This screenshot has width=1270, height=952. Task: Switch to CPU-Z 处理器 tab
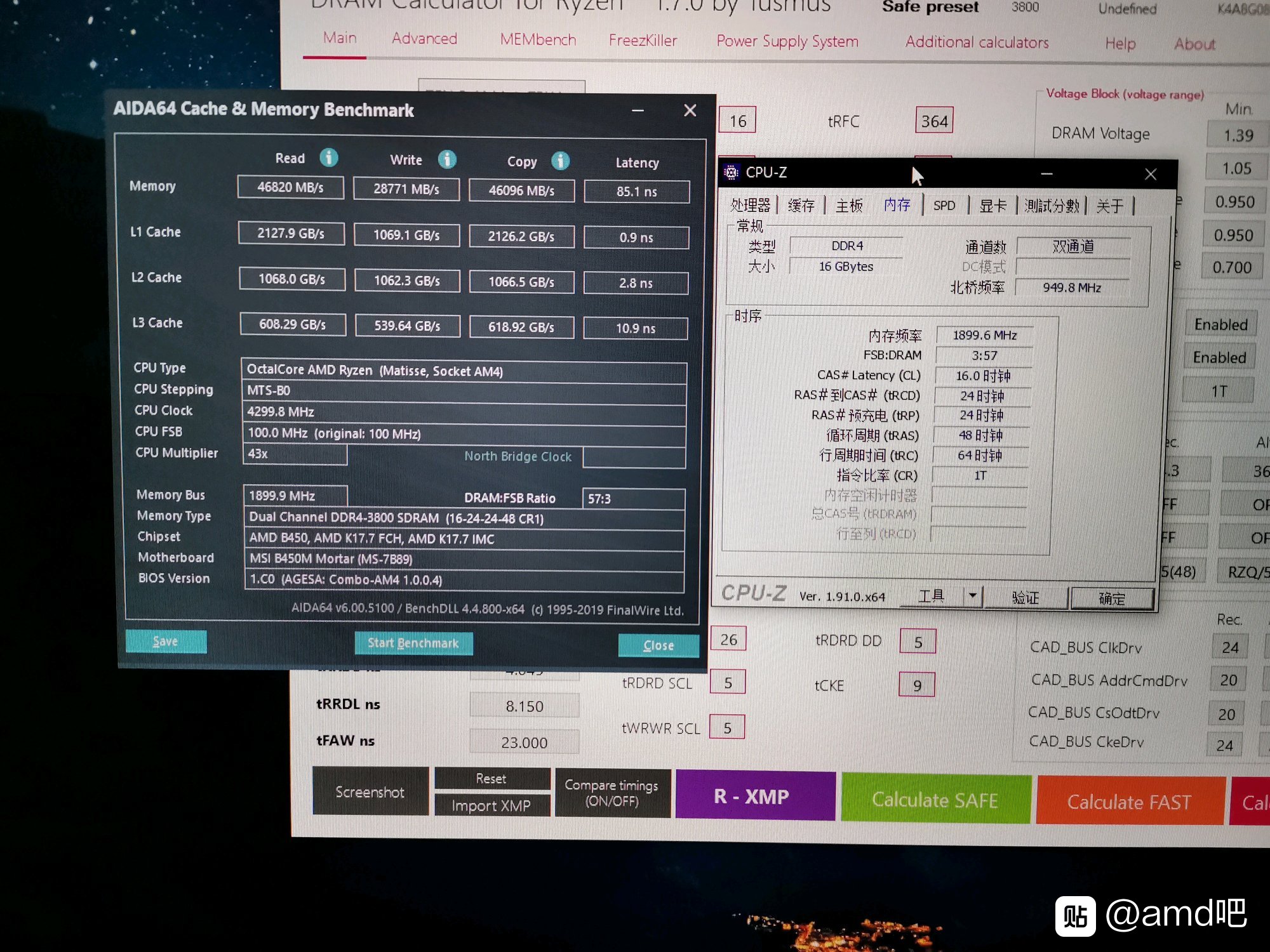pos(750,205)
